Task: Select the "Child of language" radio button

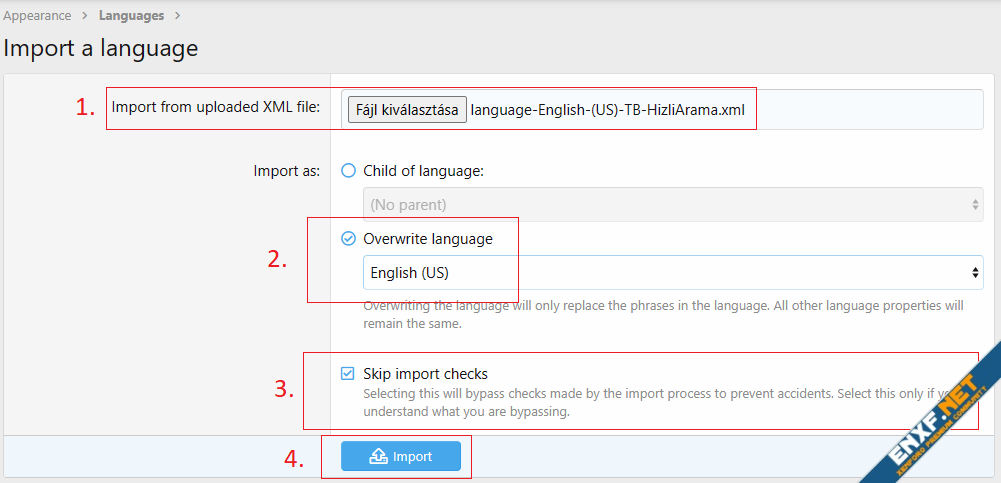Action: tap(348, 171)
